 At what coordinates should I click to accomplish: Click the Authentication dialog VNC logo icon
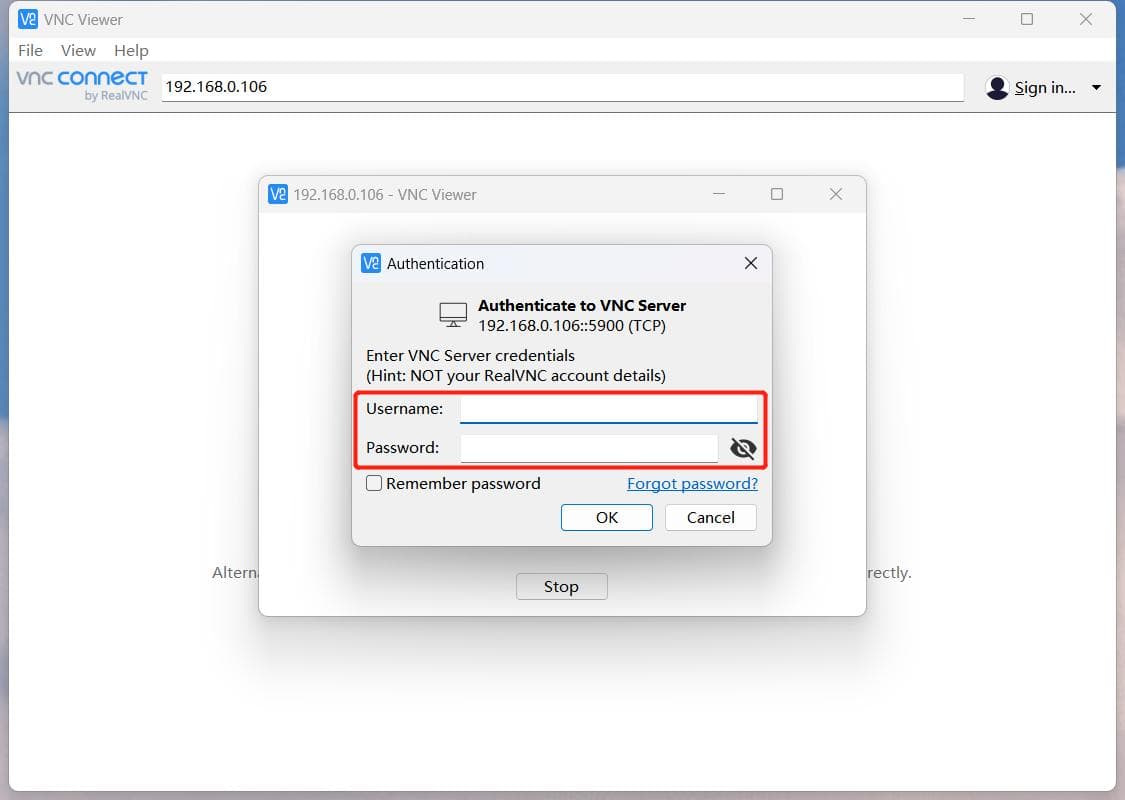(371, 263)
